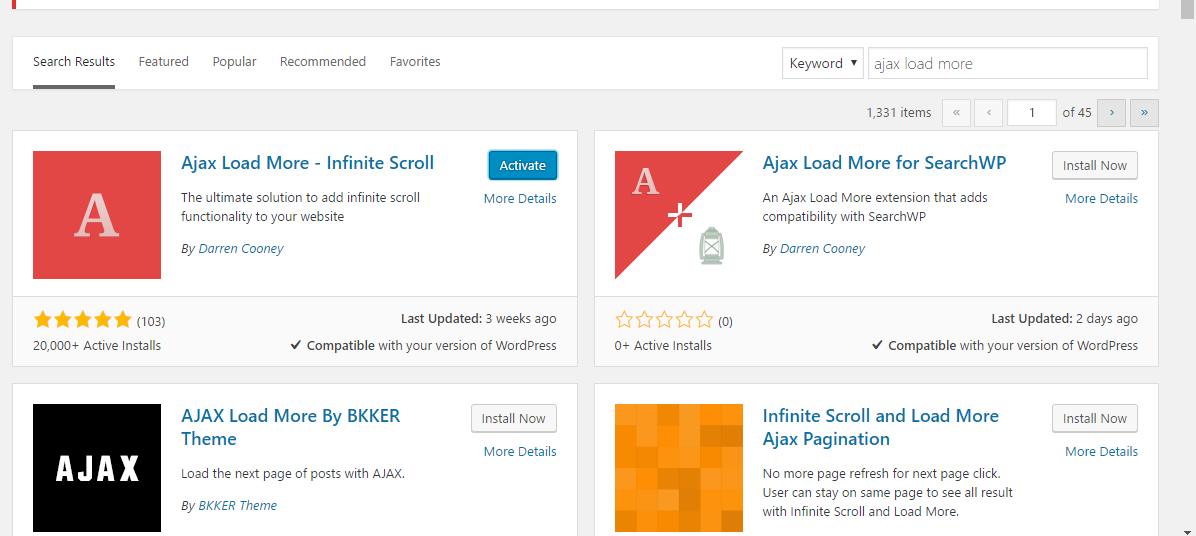Screen dimensions: 1196x536
Task: Activate Ajax Load More - Infinite Scroll
Action: coord(522,165)
